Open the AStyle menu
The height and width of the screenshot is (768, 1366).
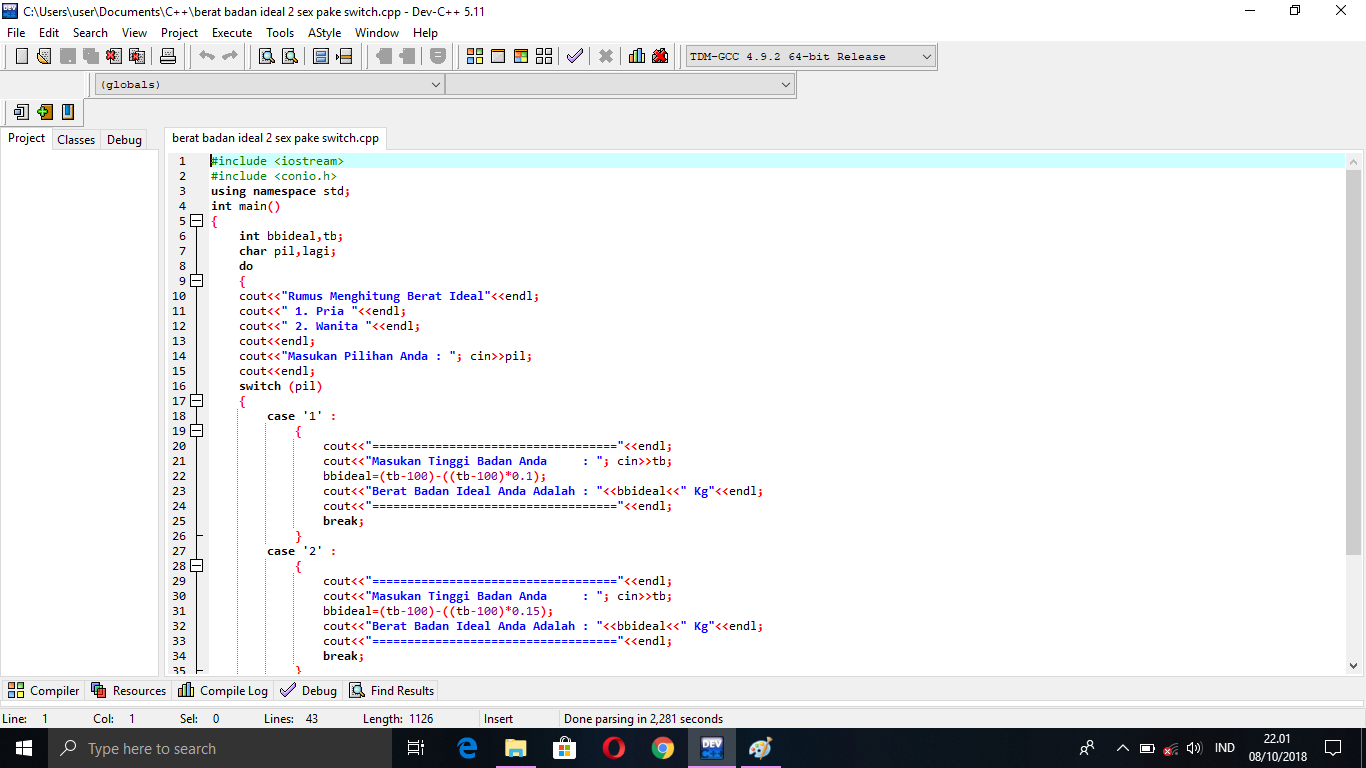click(324, 32)
